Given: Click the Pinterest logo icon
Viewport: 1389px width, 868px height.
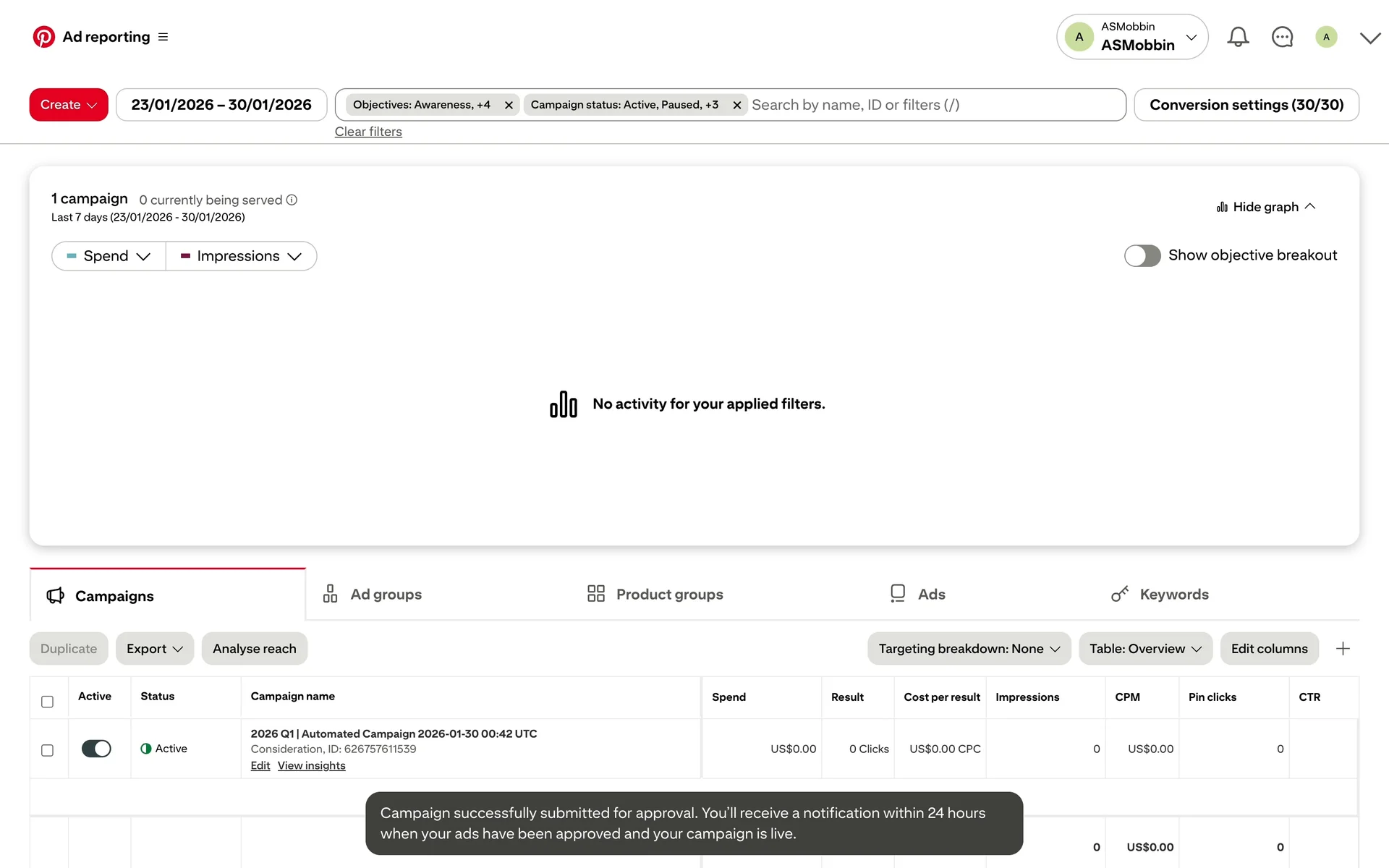Looking at the screenshot, I should click(43, 37).
